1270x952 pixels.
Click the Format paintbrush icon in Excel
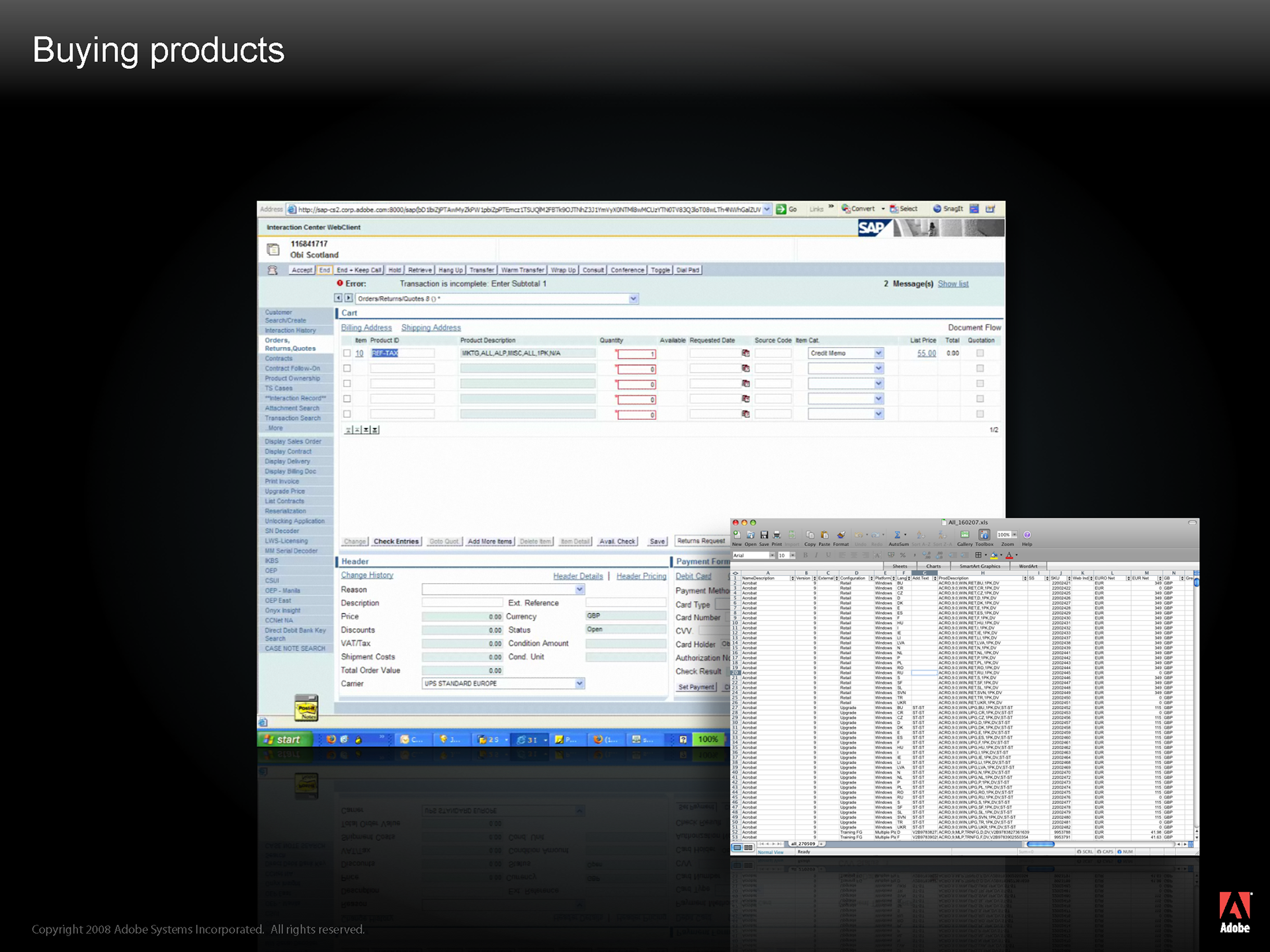click(841, 535)
